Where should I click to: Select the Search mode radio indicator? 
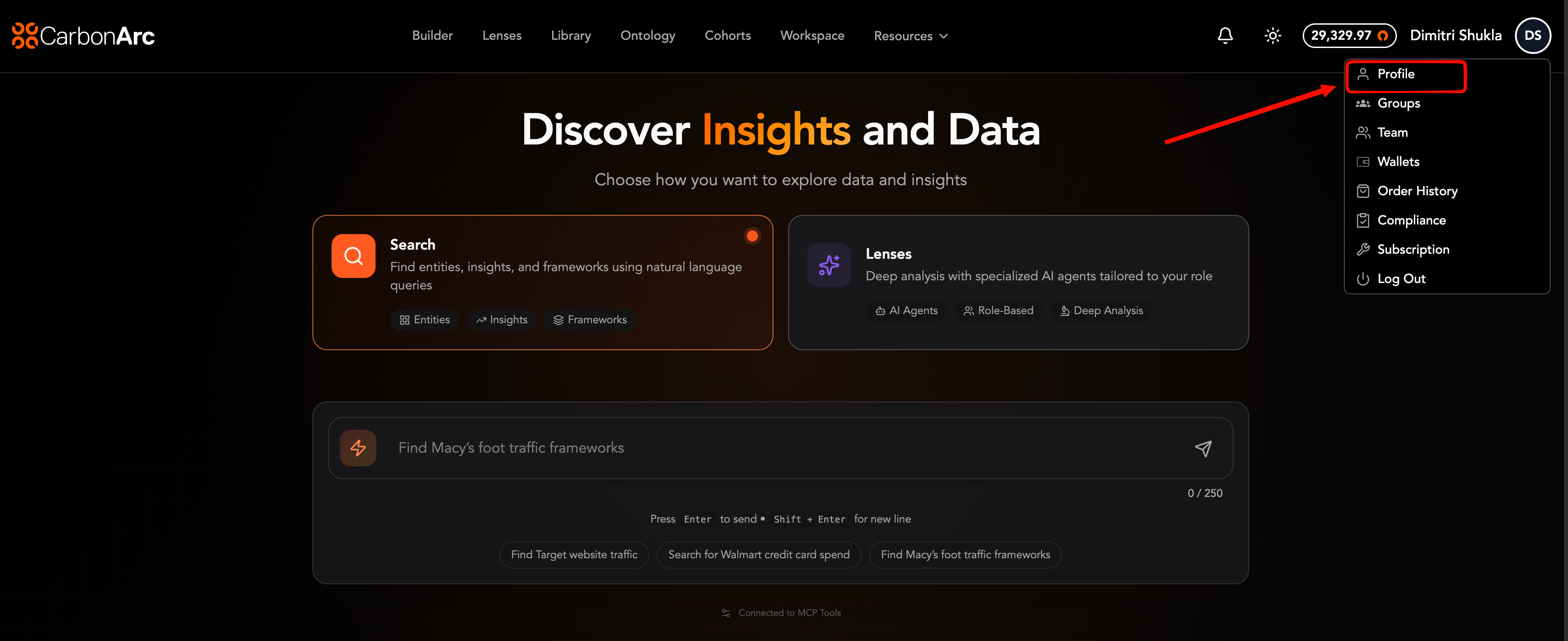(752, 236)
